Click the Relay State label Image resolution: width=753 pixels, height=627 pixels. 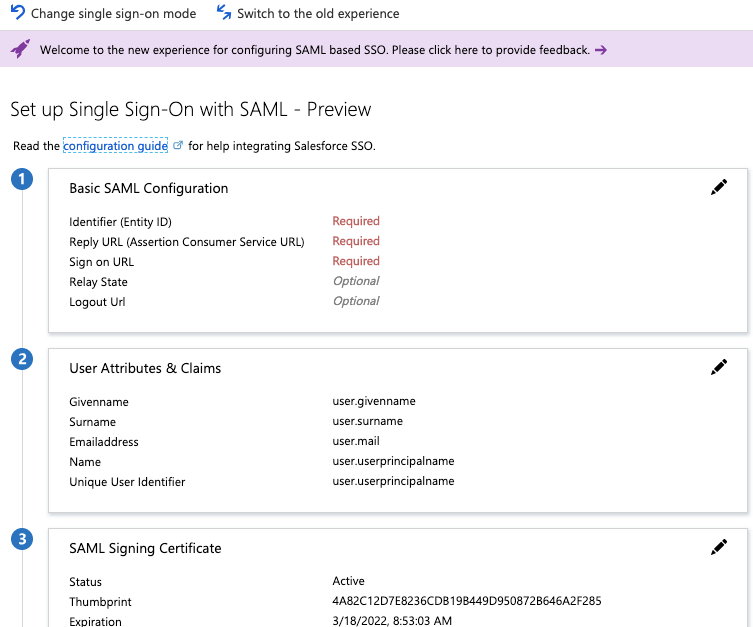(98, 282)
